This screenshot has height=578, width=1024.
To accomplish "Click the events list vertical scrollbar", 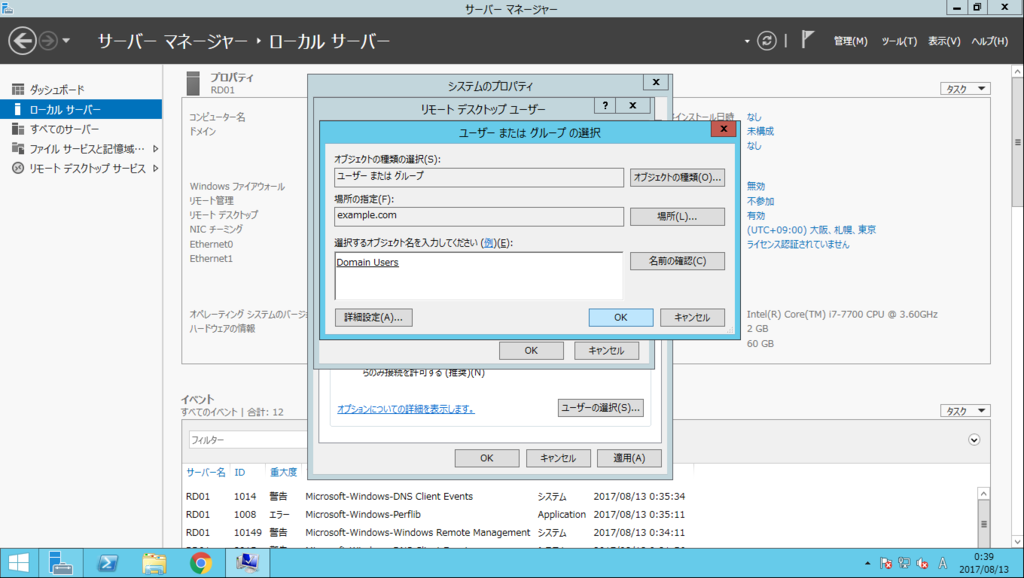I will click(x=984, y=517).
